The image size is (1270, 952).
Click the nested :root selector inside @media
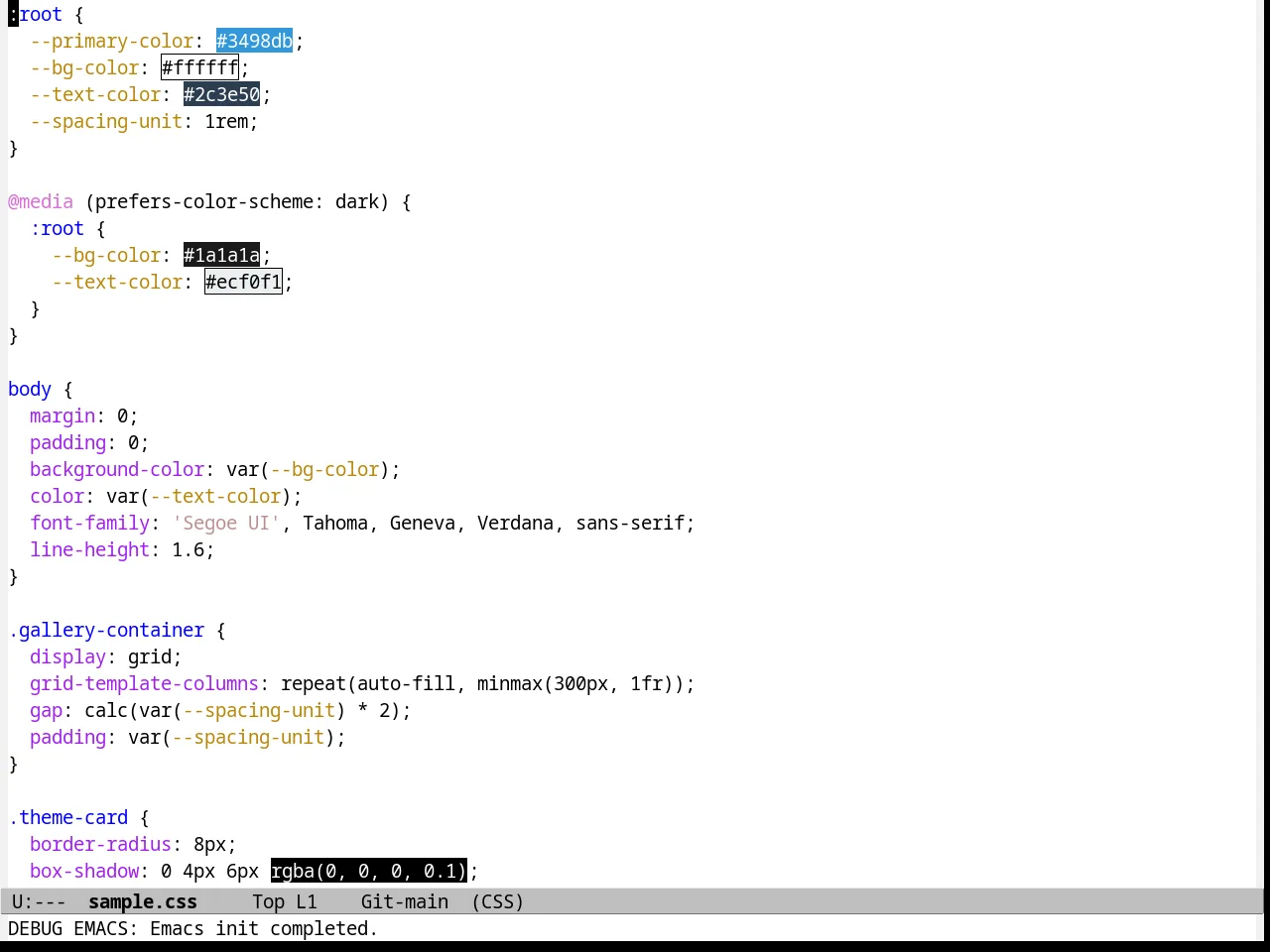click(58, 228)
